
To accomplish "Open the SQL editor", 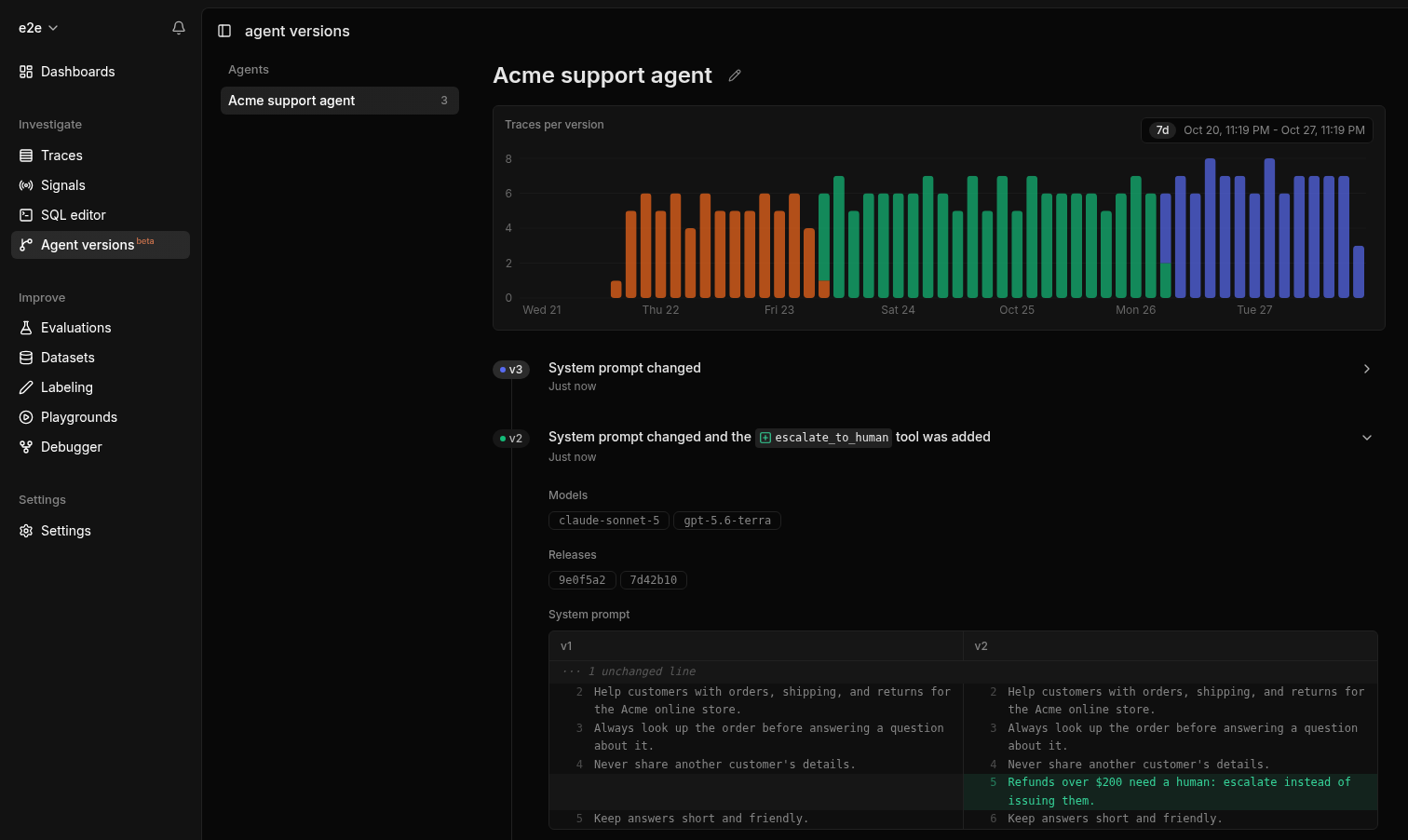I will (101, 215).
